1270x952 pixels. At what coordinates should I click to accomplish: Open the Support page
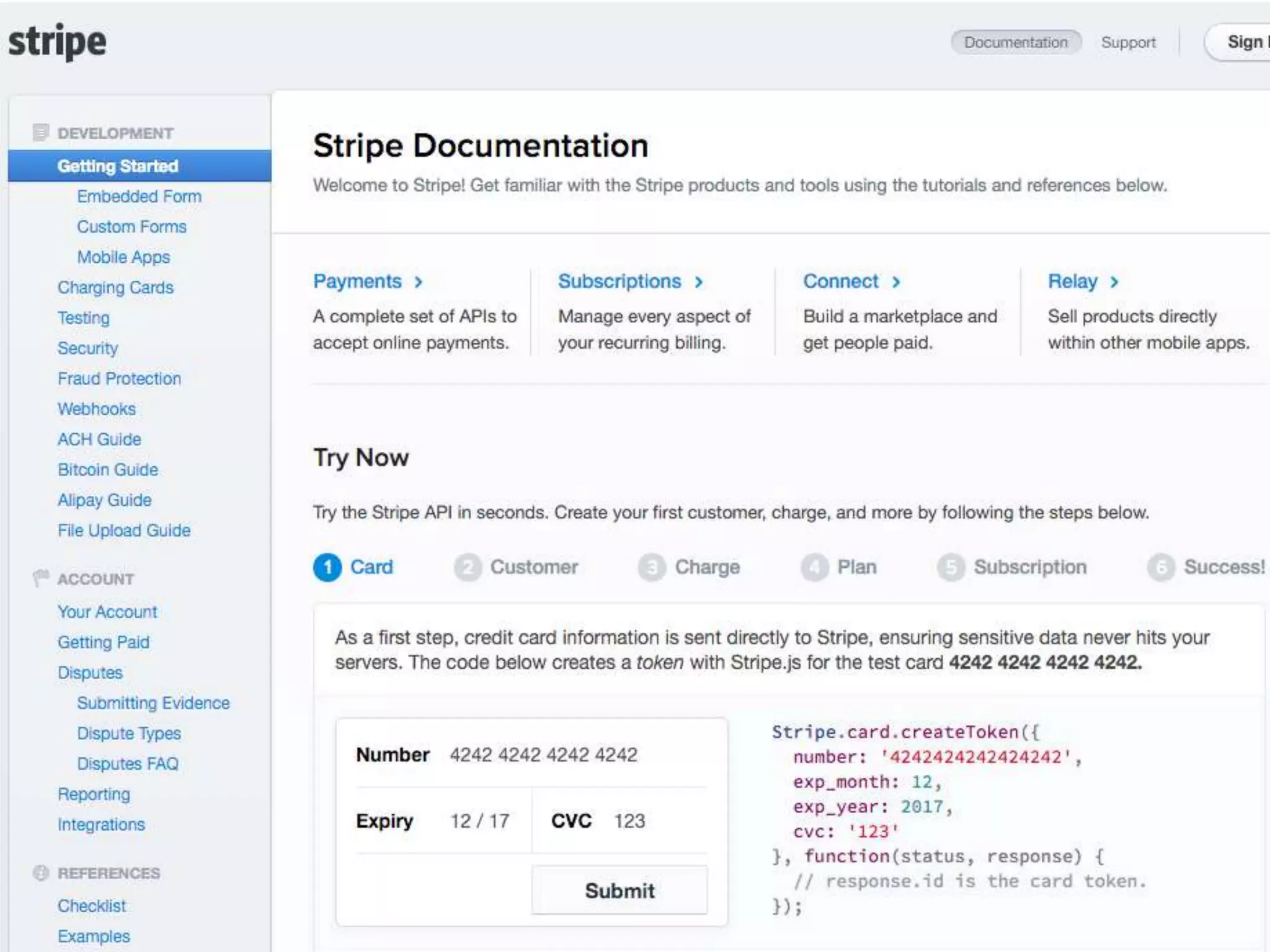[x=1128, y=42]
